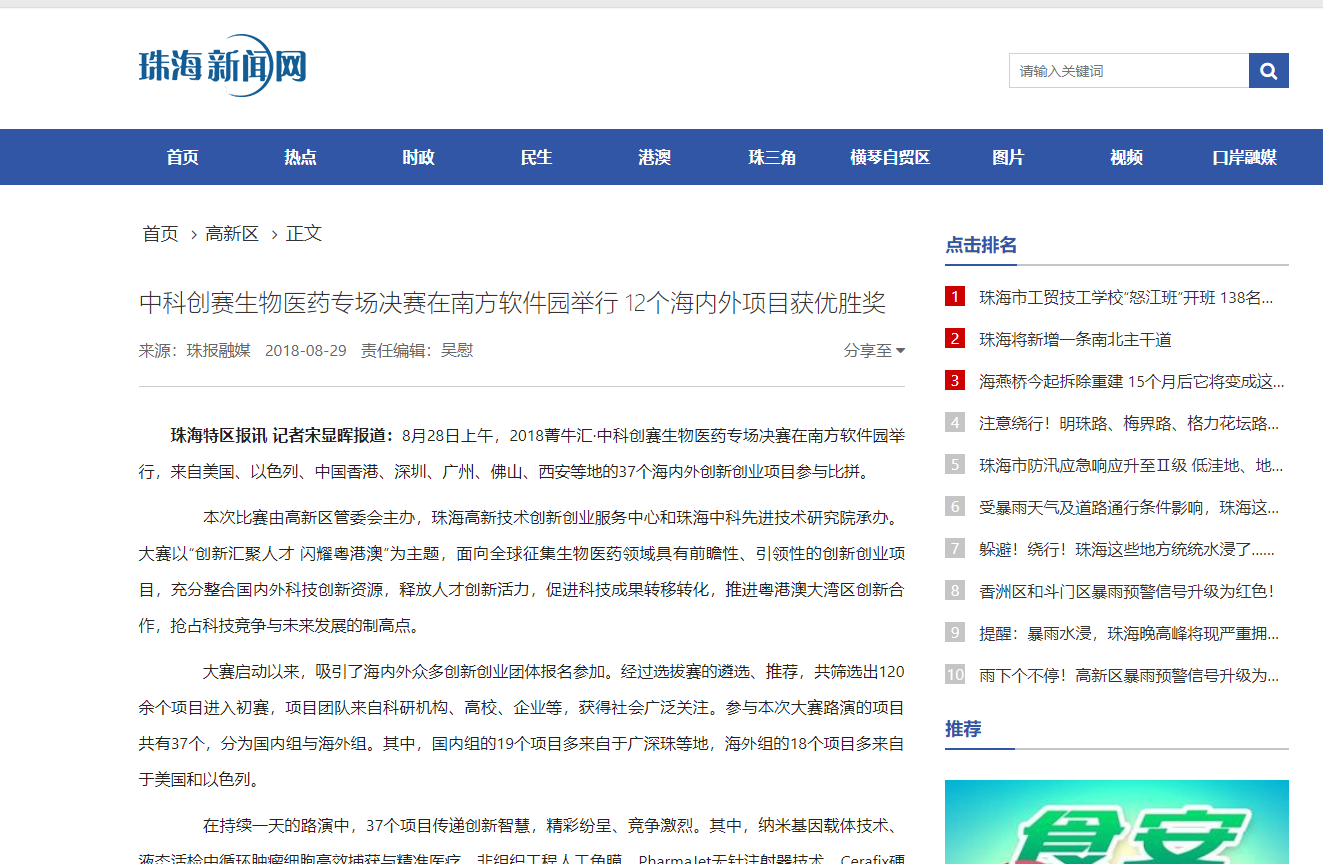Open ranked article 海燕桥今起拆除重建
This screenshot has height=864, width=1323.
click(1132, 381)
